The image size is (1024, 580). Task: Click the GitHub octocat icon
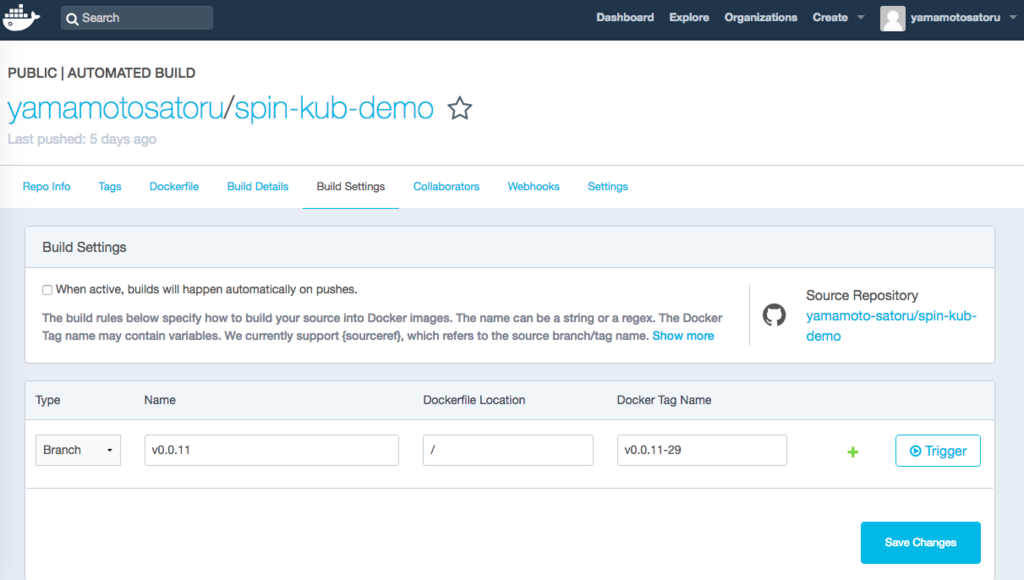click(774, 315)
